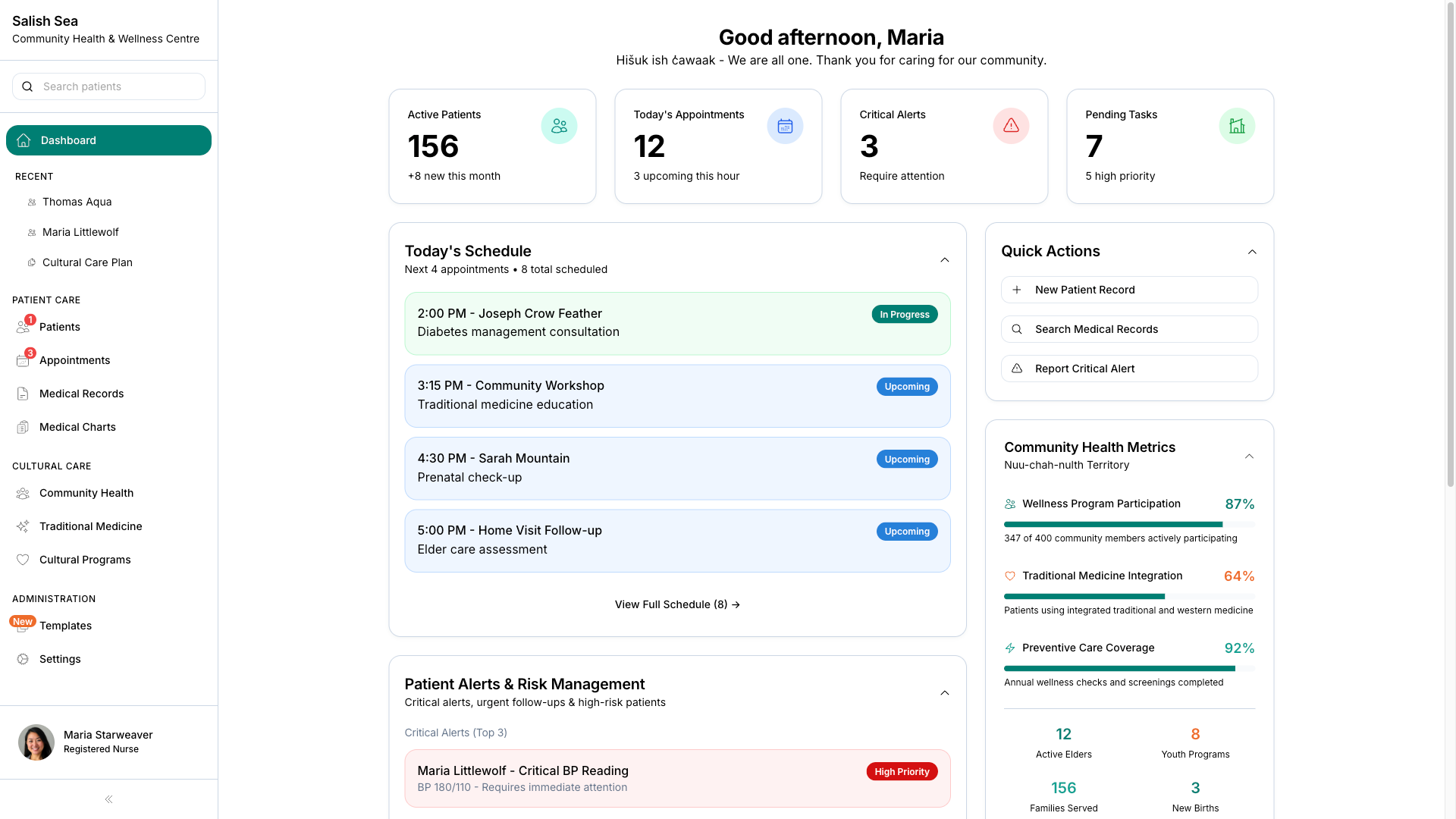Collapse Patient Alerts & Risk Management section
Viewport: 1456px width, 819px height.
944,693
